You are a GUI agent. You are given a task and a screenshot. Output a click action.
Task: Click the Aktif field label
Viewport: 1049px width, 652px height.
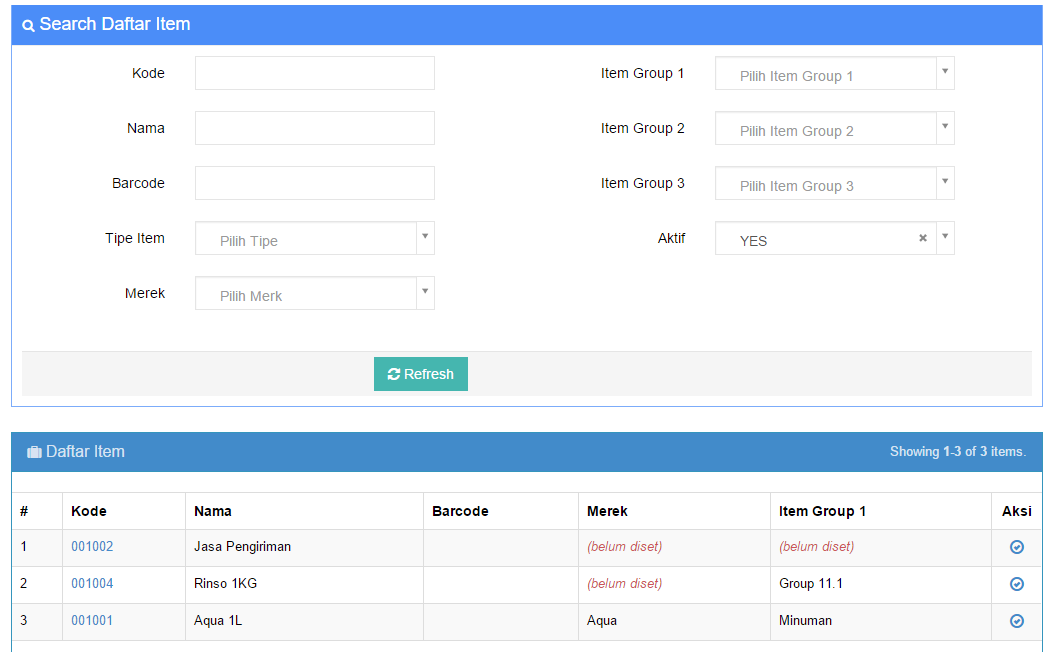tap(671, 238)
